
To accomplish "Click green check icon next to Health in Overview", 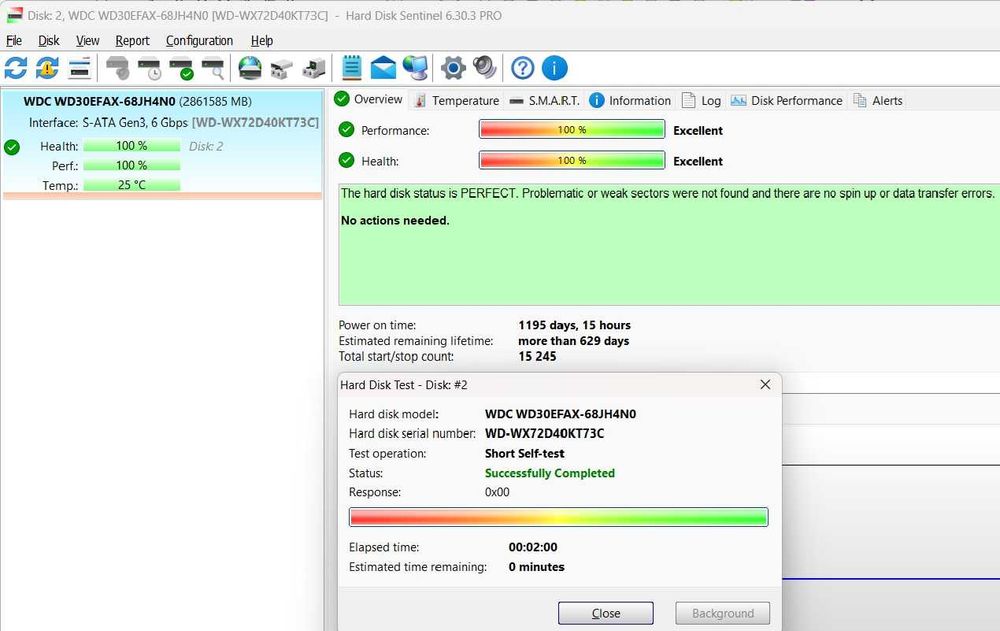I will 346,161.
